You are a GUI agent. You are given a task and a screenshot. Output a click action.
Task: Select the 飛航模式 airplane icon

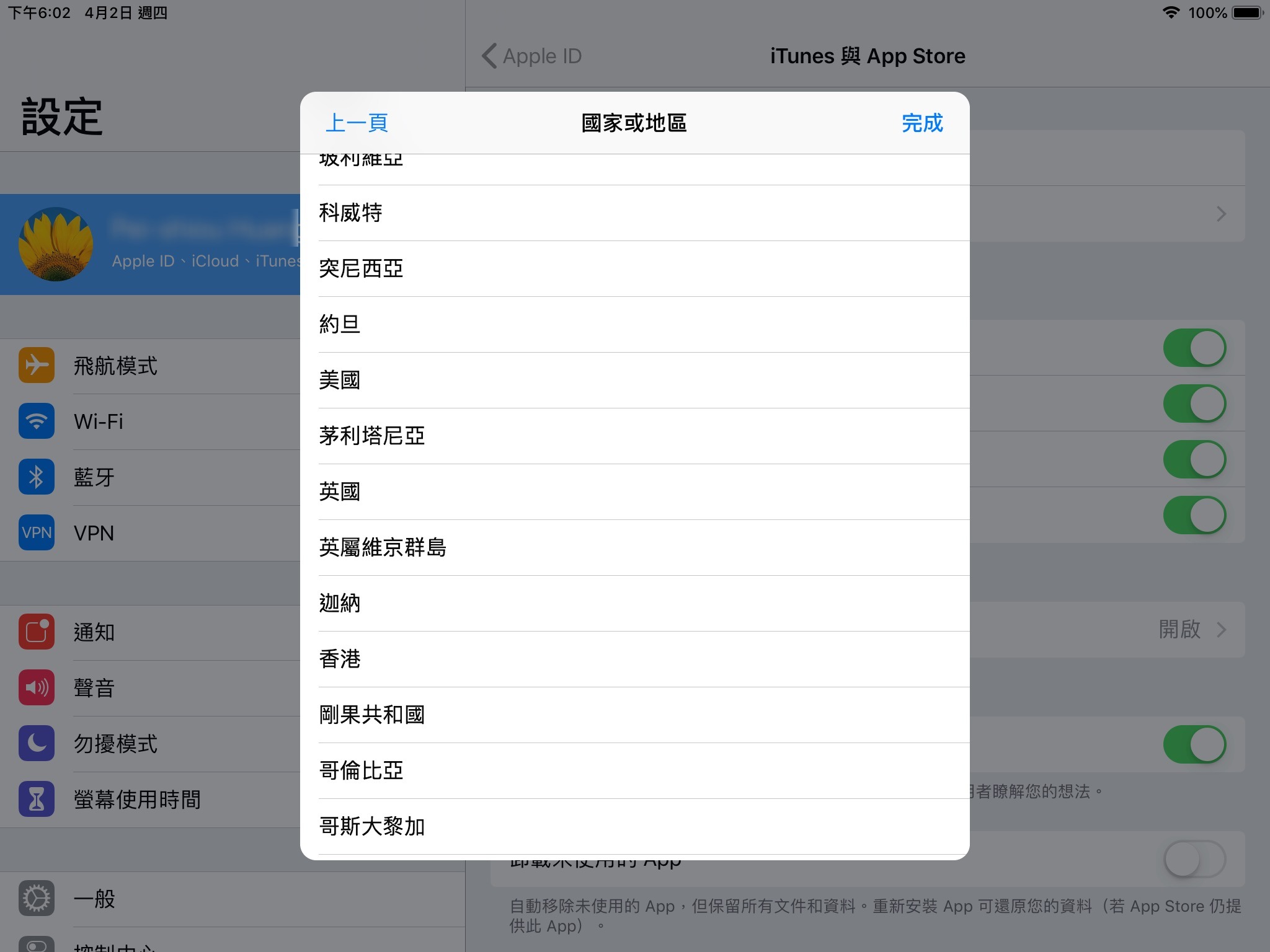click(37, 365)
